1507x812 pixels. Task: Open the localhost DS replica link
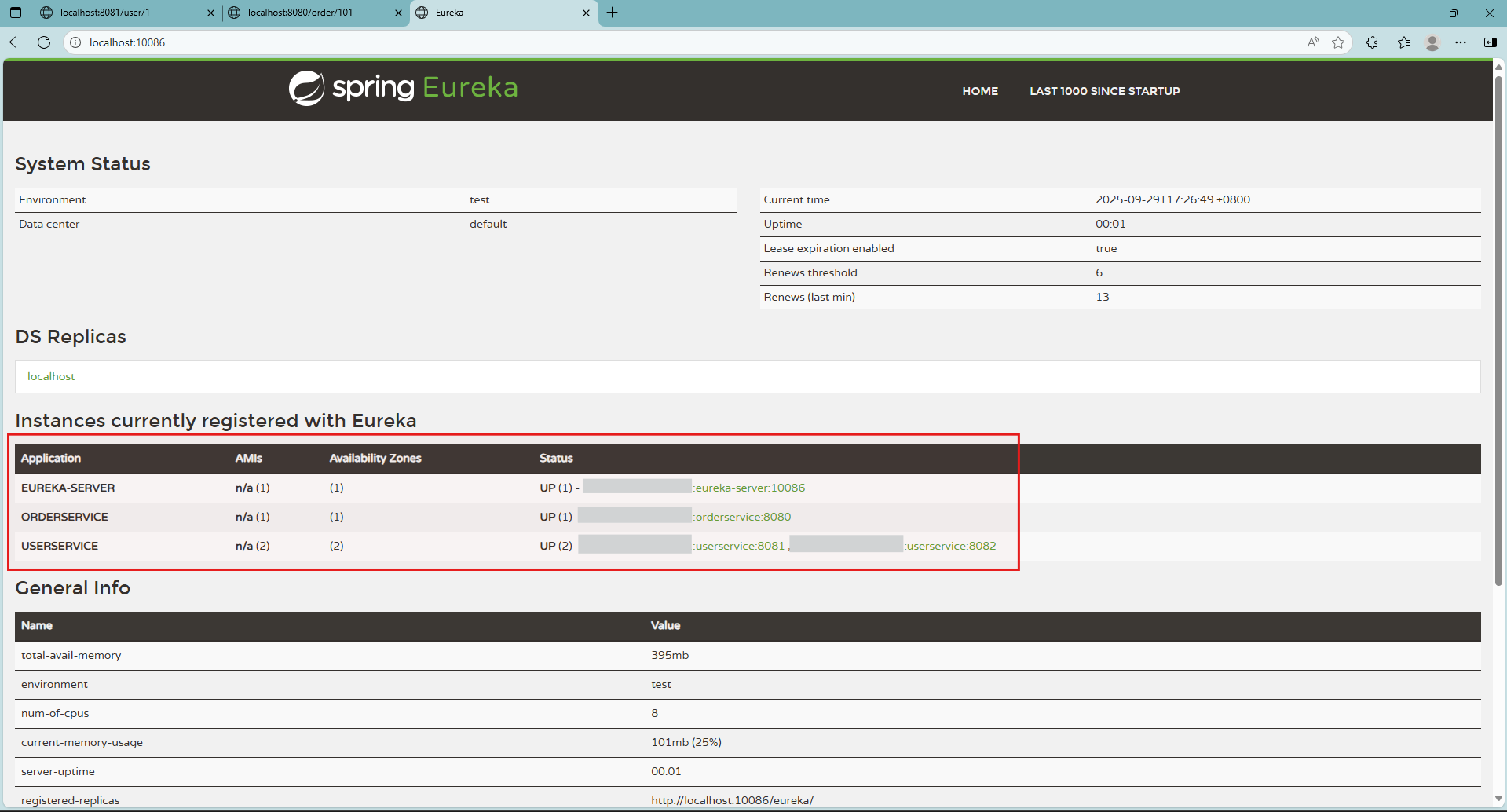point(51,376)
